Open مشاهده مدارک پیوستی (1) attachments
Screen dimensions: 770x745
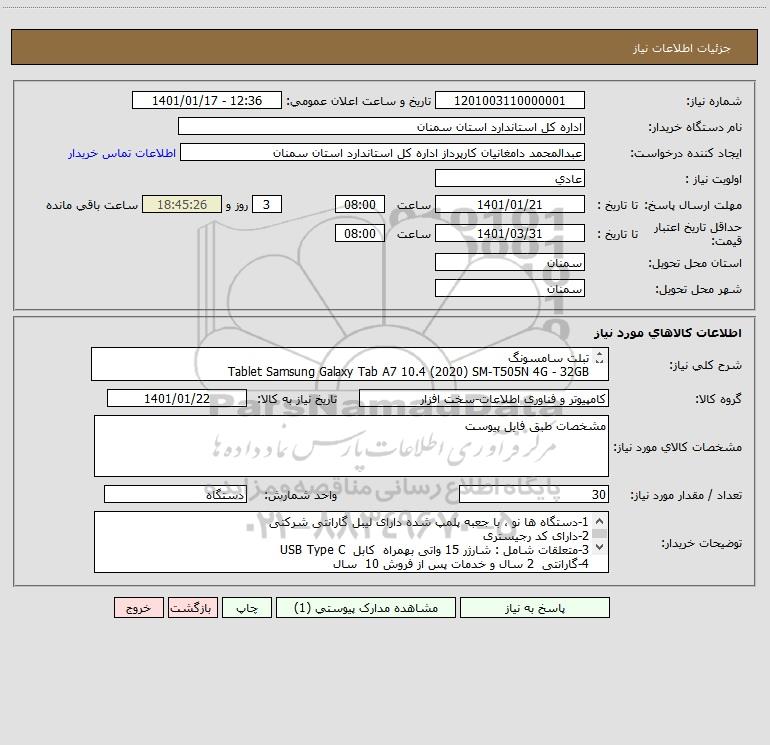(366, 608)
